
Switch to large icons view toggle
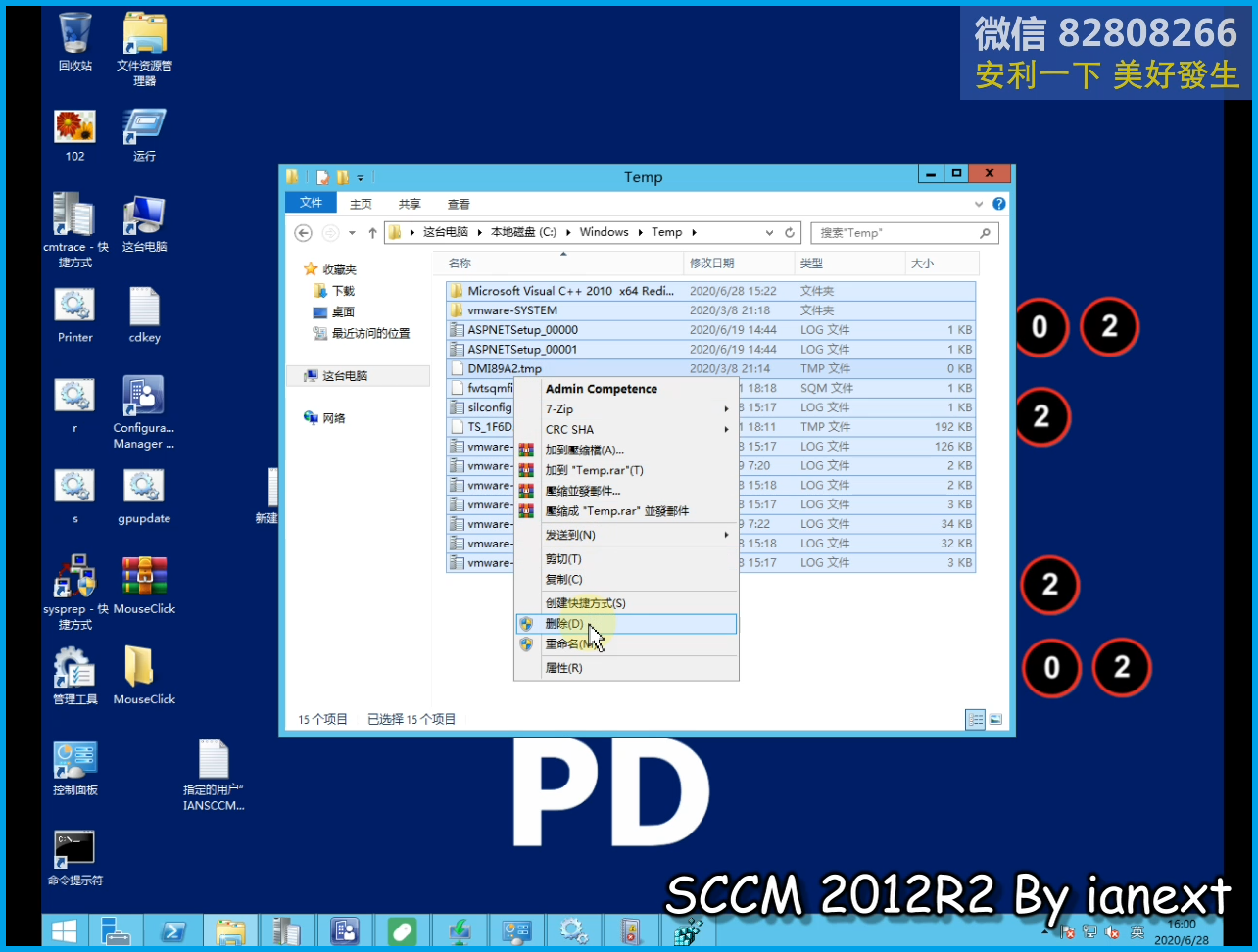coord(995,719)
